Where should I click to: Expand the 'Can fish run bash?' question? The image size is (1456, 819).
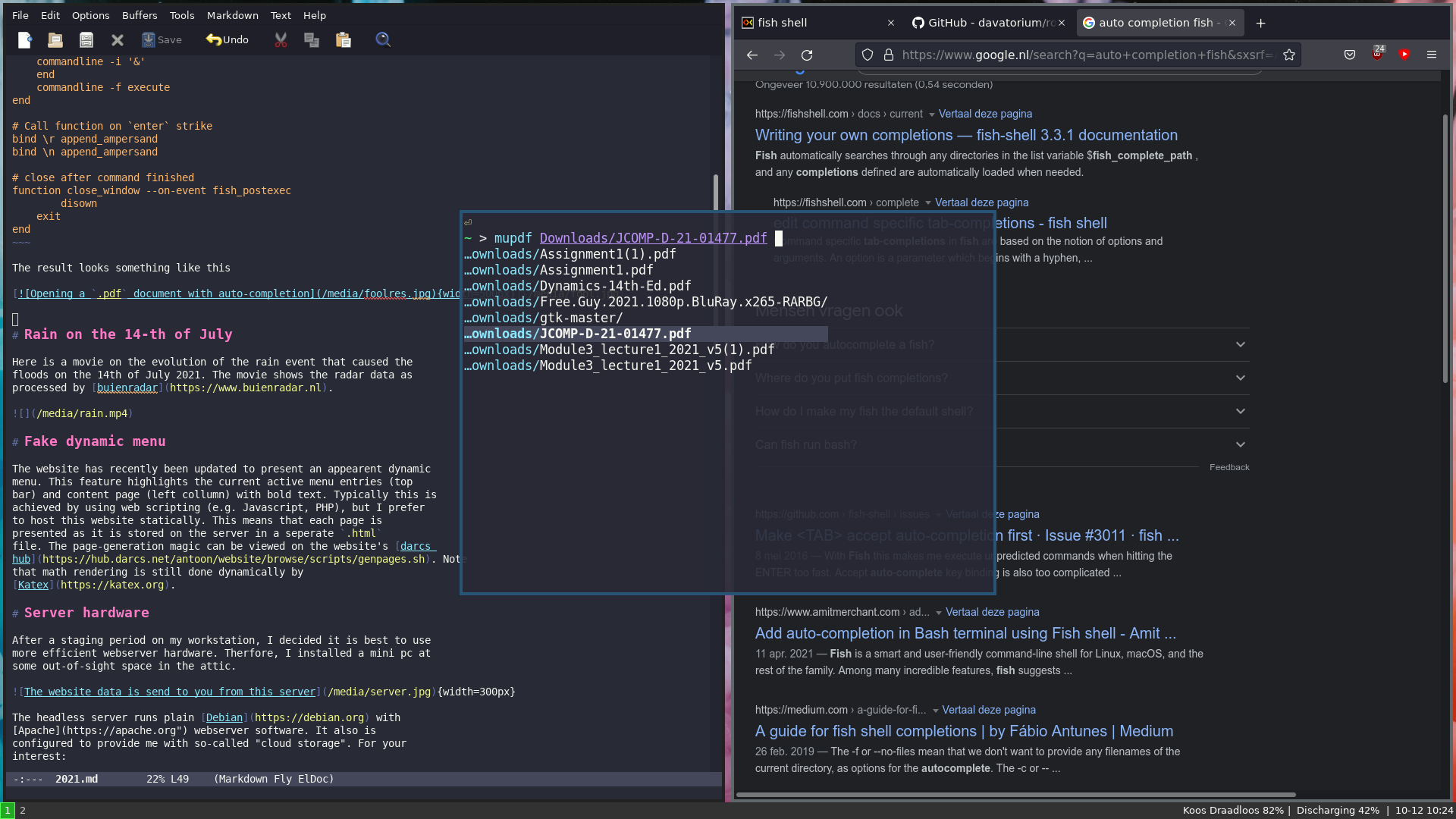[1241, 444]
